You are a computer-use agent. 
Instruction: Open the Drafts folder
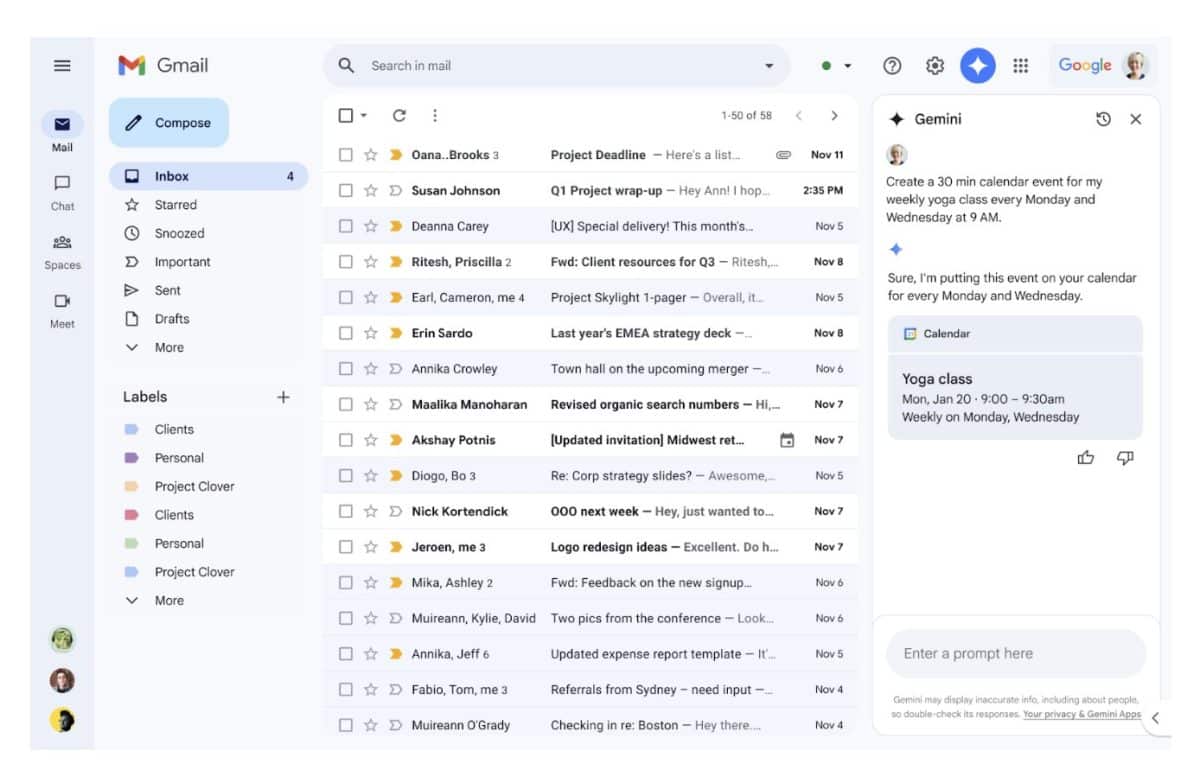click(171, 319)
